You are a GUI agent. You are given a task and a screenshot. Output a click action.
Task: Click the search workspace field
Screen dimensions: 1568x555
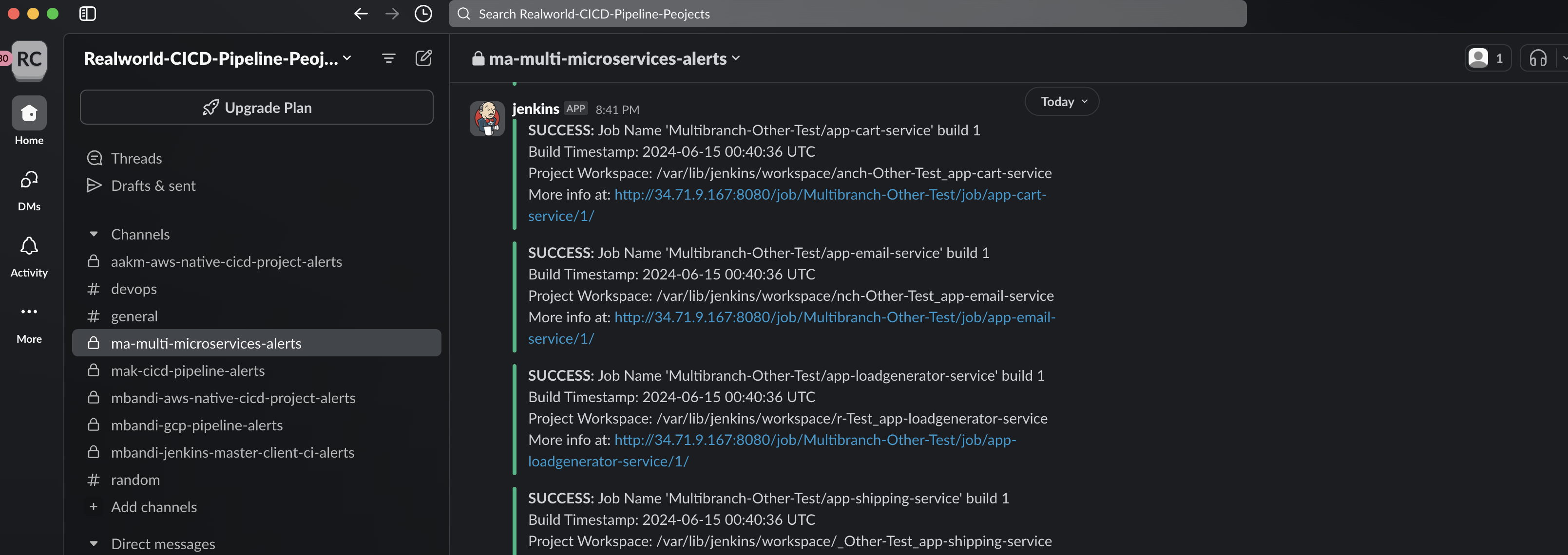tap(847, 13)
